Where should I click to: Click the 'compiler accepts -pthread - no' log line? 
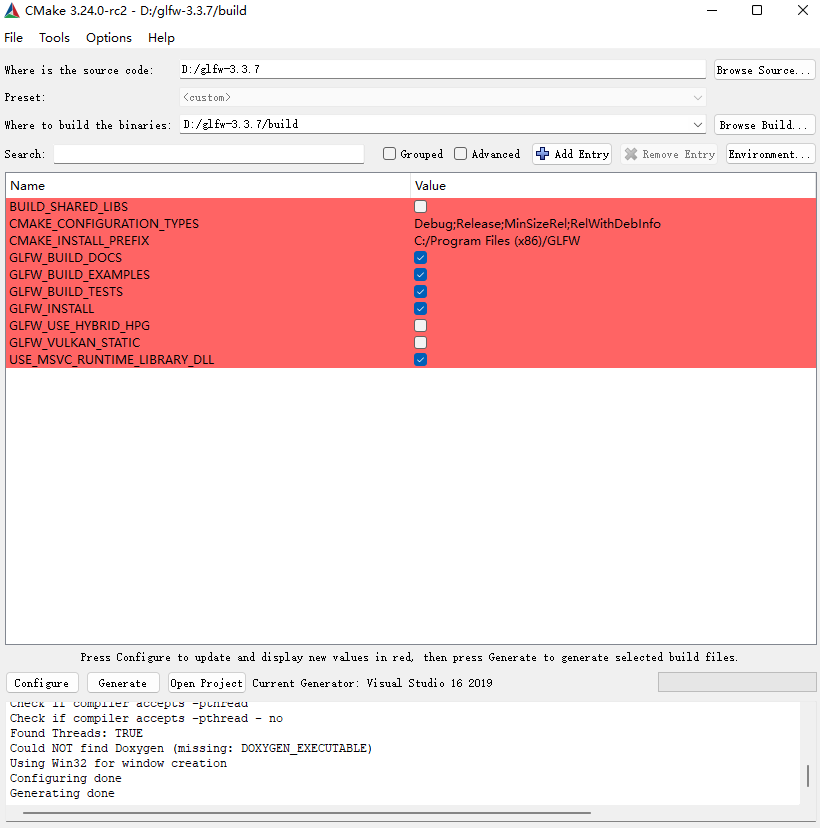146,719
